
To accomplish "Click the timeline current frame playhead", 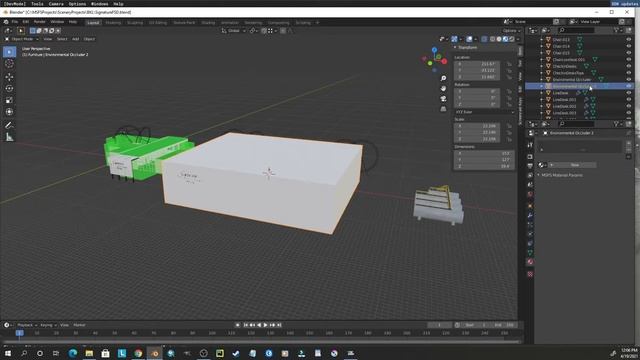I will tap(20, 333).
